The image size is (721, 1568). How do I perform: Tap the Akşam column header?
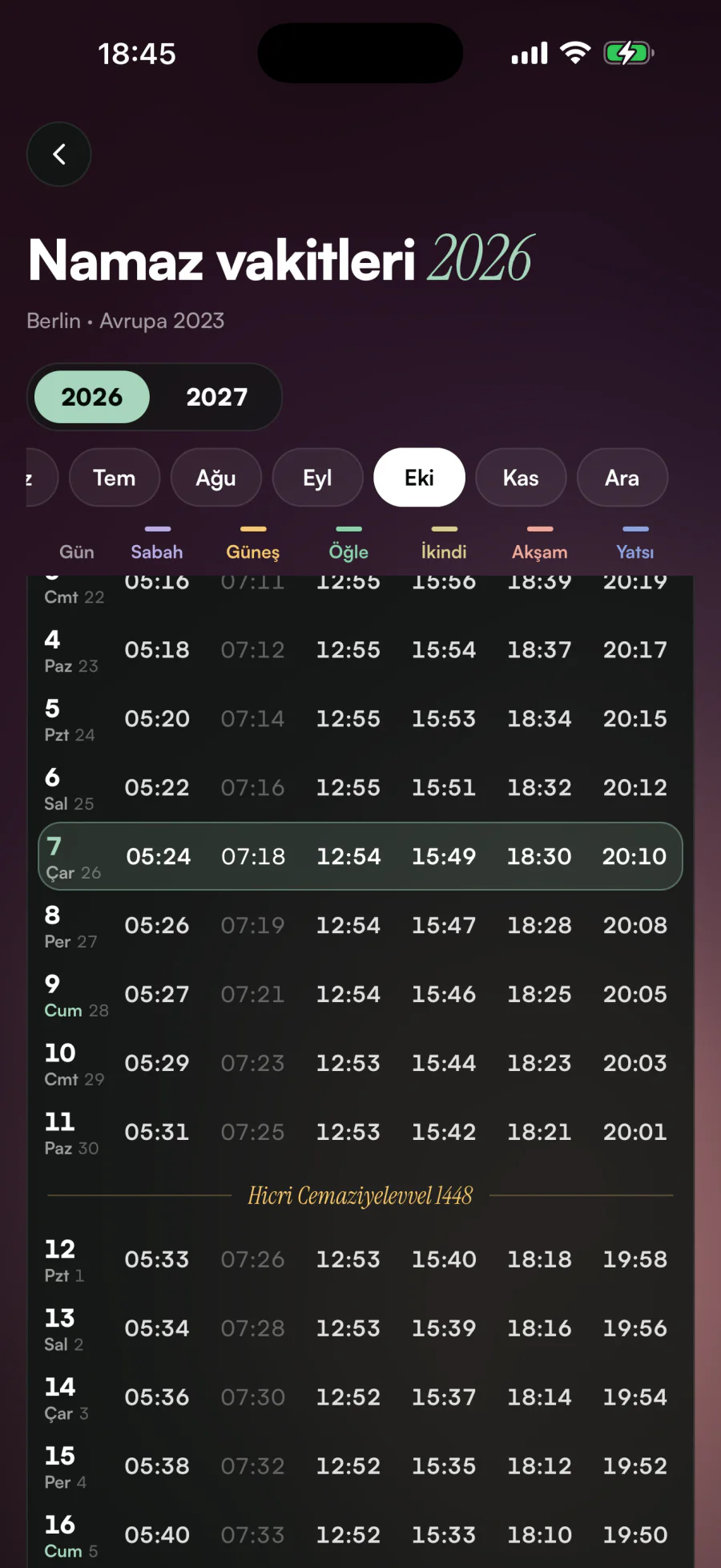coord(540,552)
